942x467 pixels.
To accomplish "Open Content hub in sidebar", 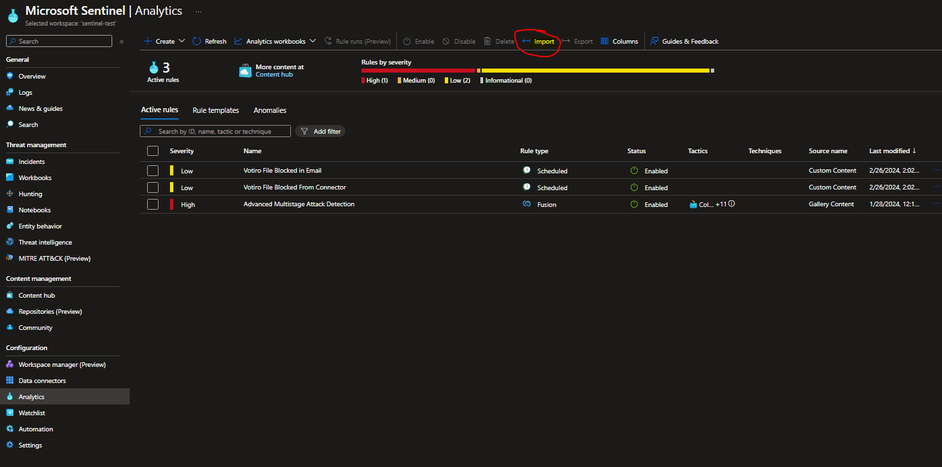I will click(x=37, y=296).
